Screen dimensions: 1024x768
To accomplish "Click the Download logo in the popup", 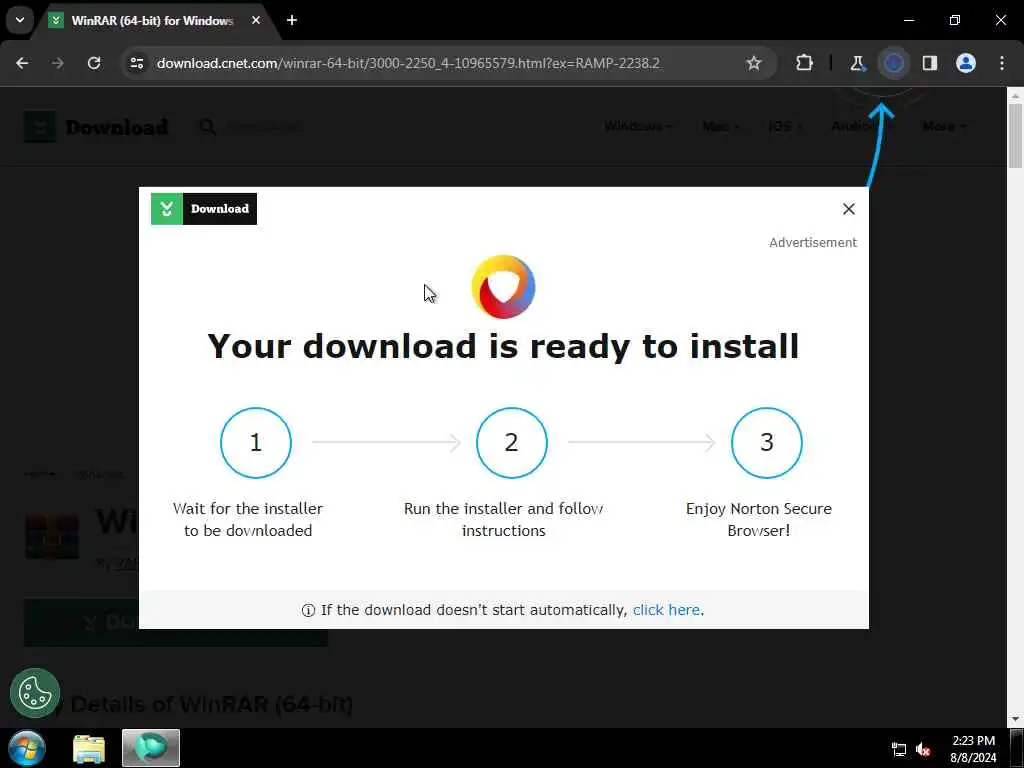I will point(204,209).
